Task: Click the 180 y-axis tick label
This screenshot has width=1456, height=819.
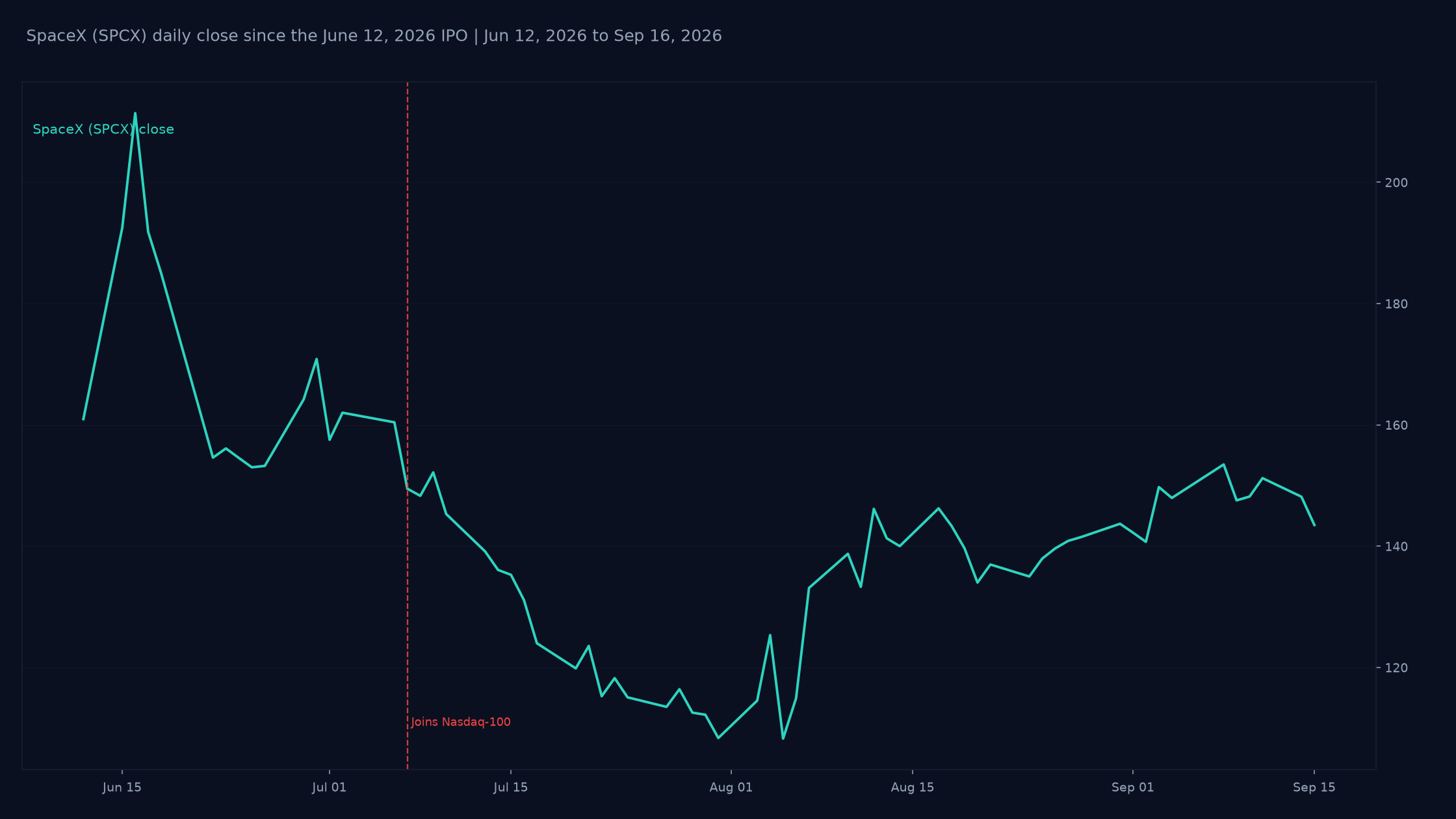Action: tap(1396, 304)
